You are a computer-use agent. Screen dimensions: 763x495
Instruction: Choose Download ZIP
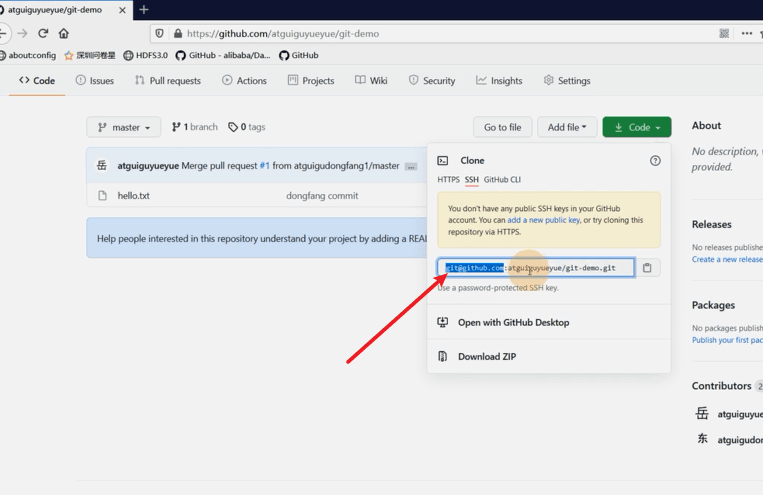point(487,356)
